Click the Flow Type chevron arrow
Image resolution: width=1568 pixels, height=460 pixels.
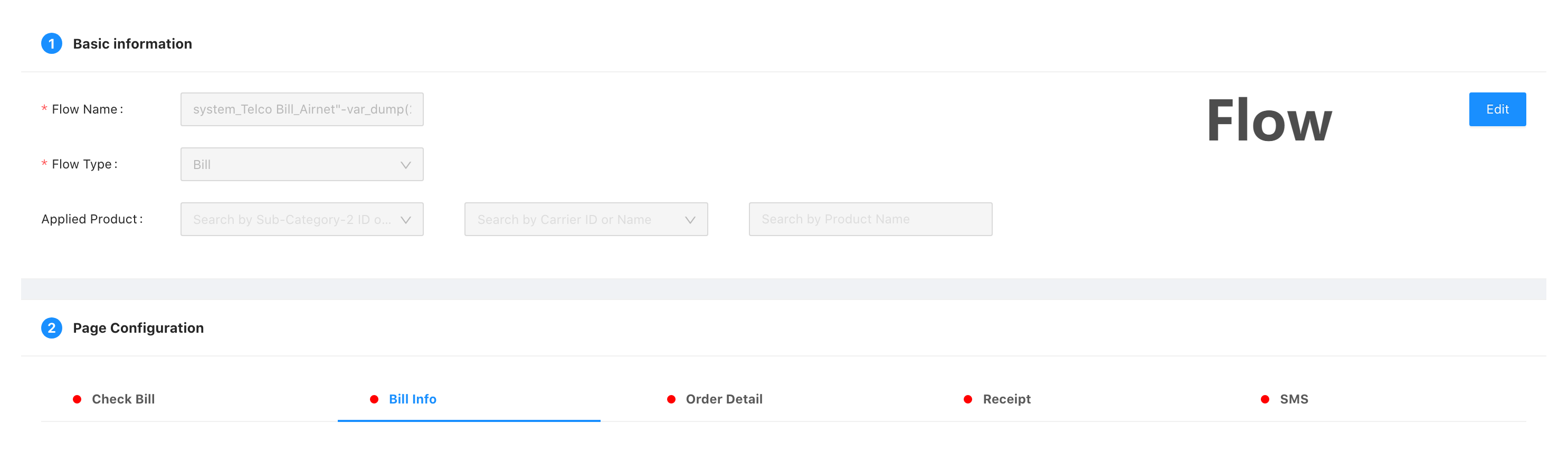click(x=405, y=165)
